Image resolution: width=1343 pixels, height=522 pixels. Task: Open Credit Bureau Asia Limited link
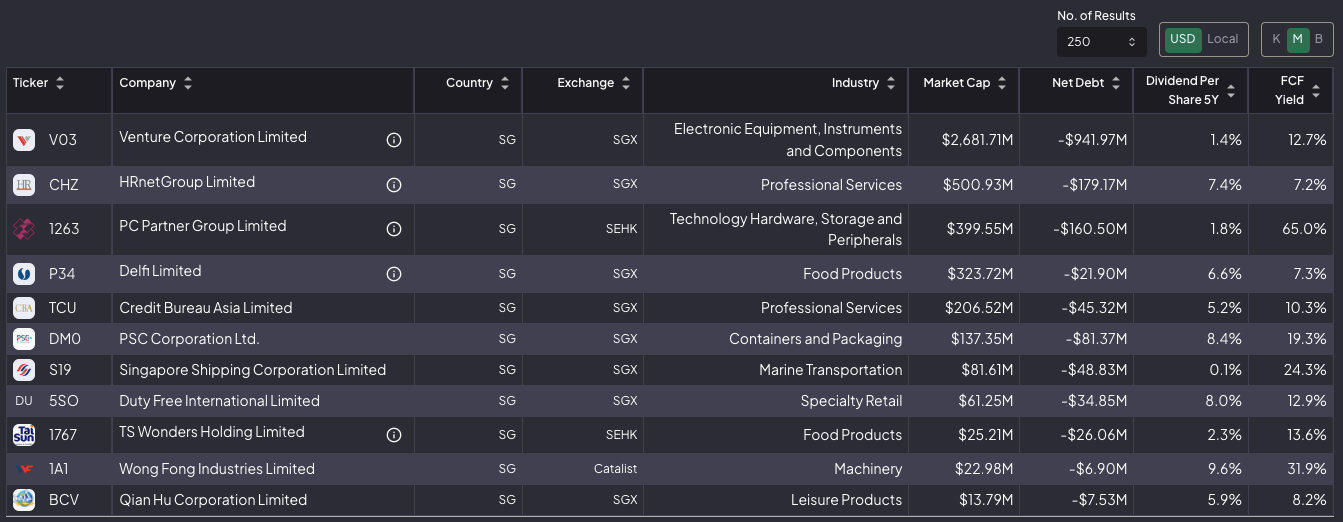206,308
